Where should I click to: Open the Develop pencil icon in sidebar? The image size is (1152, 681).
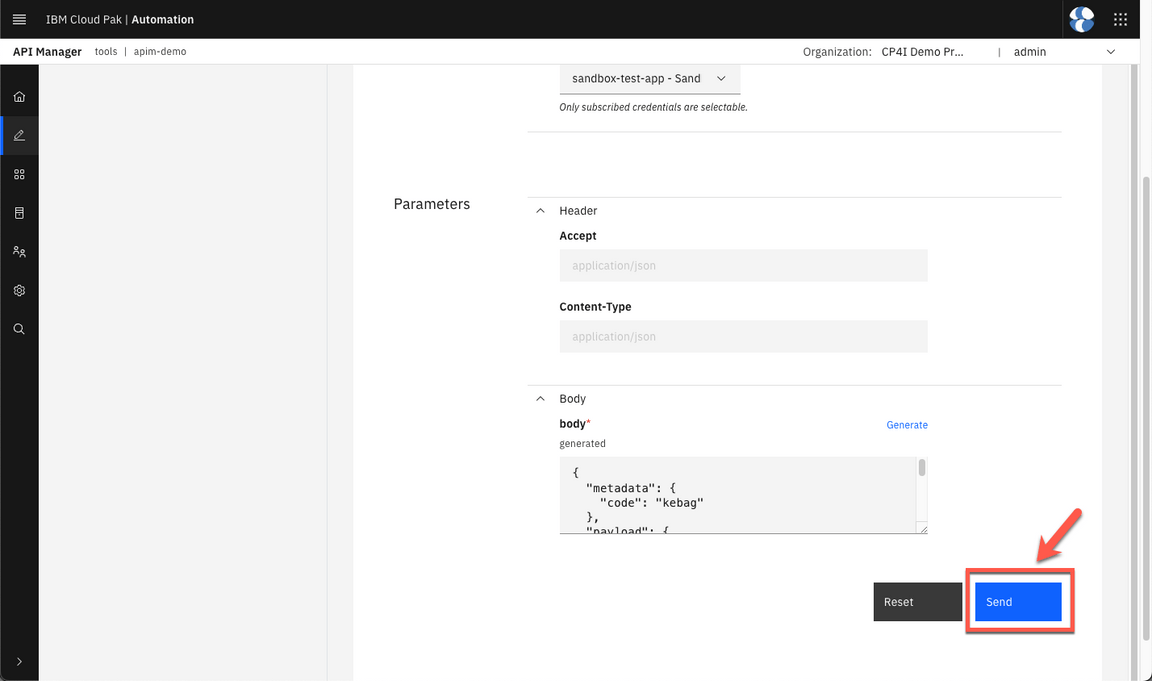(x=19, y=135)
